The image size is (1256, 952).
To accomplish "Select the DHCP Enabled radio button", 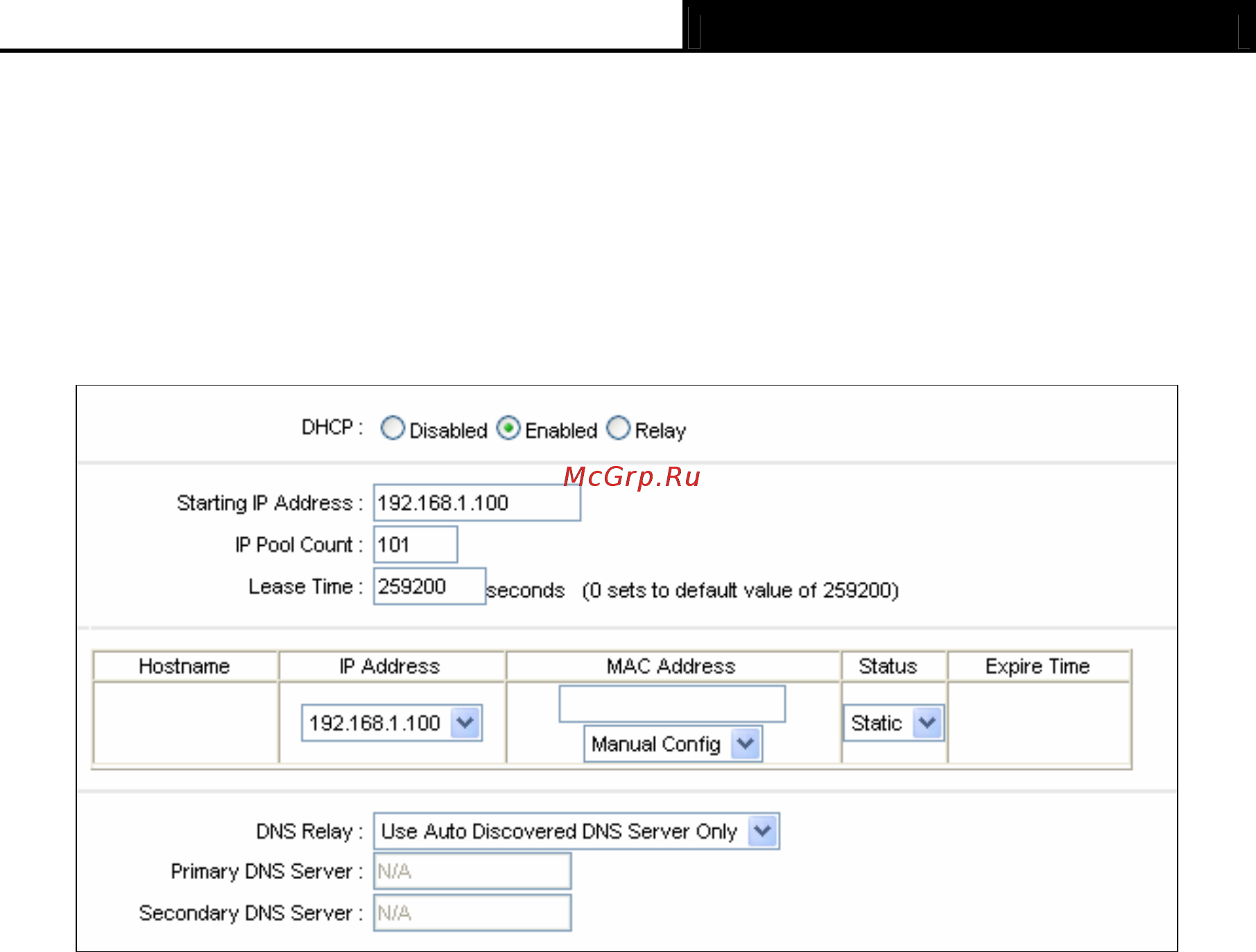I will point(508,428).
